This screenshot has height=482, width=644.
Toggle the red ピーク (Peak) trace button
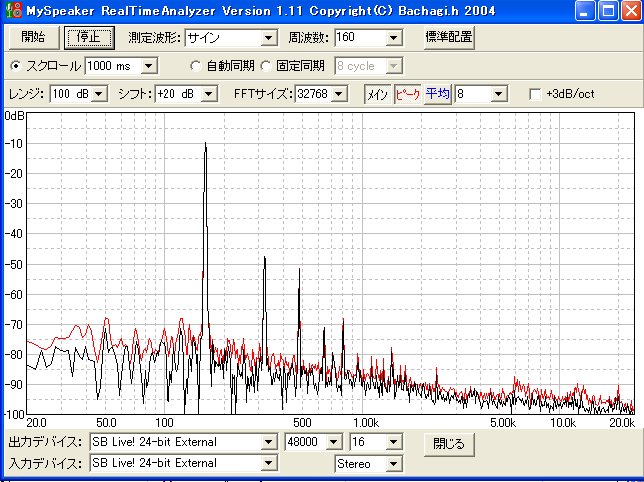pos(407,93)
